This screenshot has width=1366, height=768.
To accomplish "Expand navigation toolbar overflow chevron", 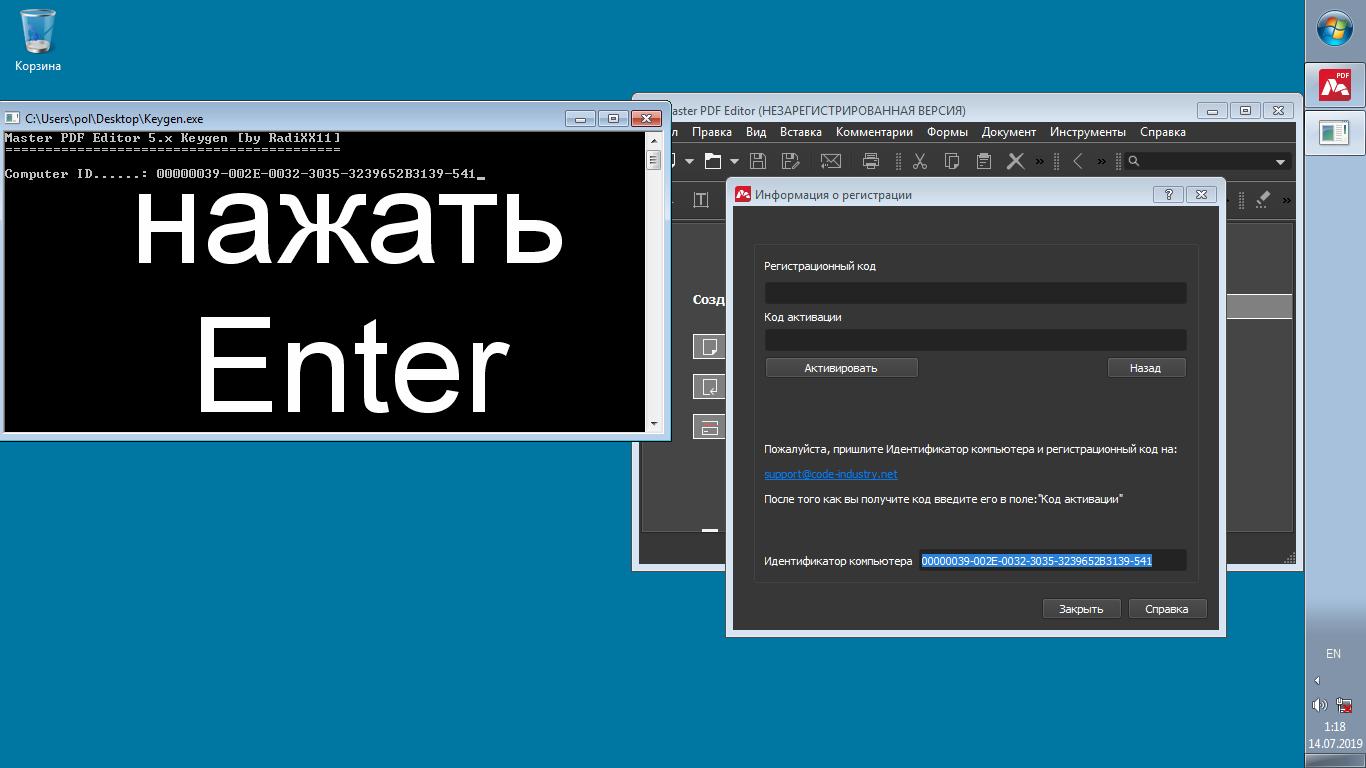I will click(1102, 161).
